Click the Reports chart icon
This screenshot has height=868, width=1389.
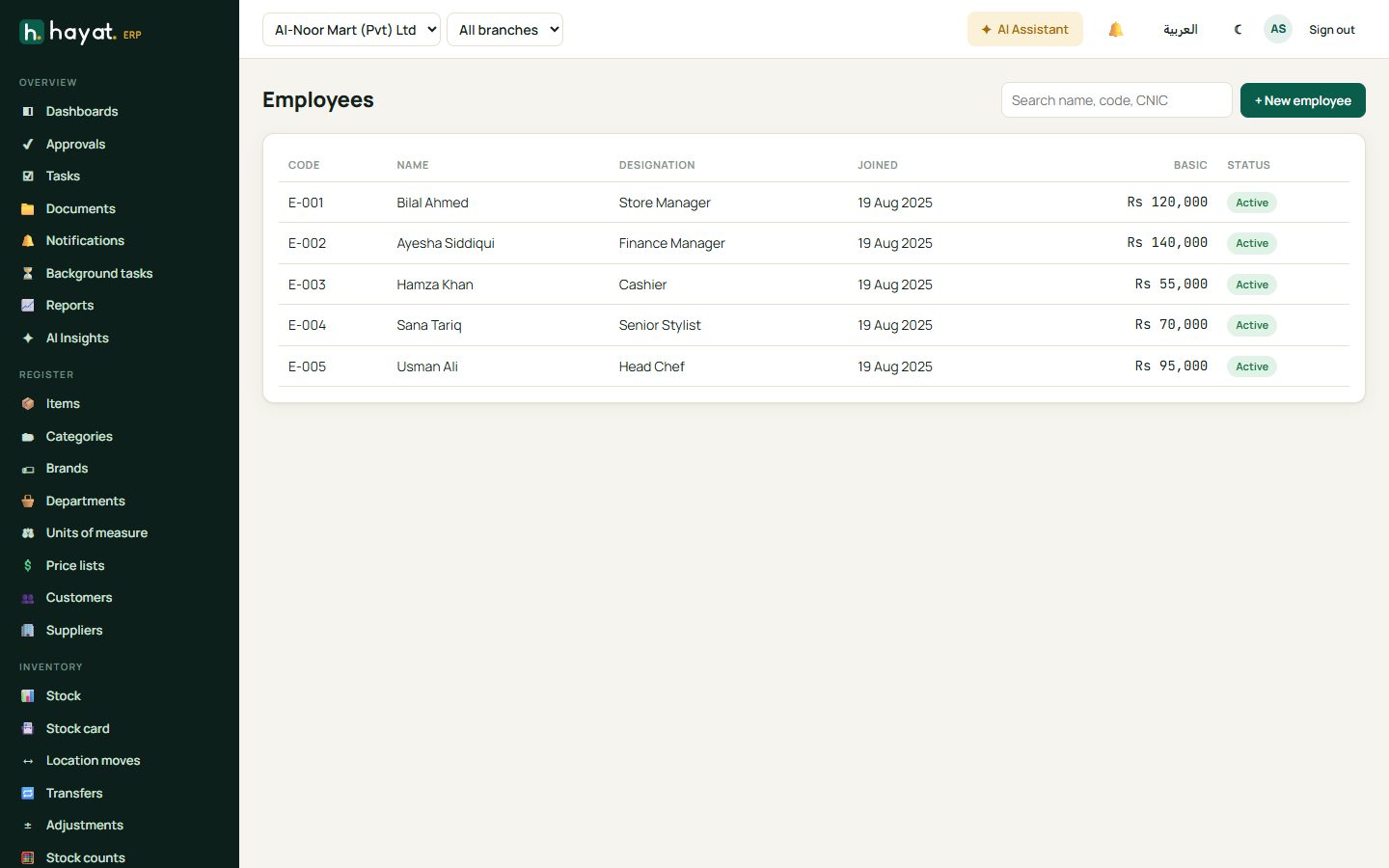[28, 306]
